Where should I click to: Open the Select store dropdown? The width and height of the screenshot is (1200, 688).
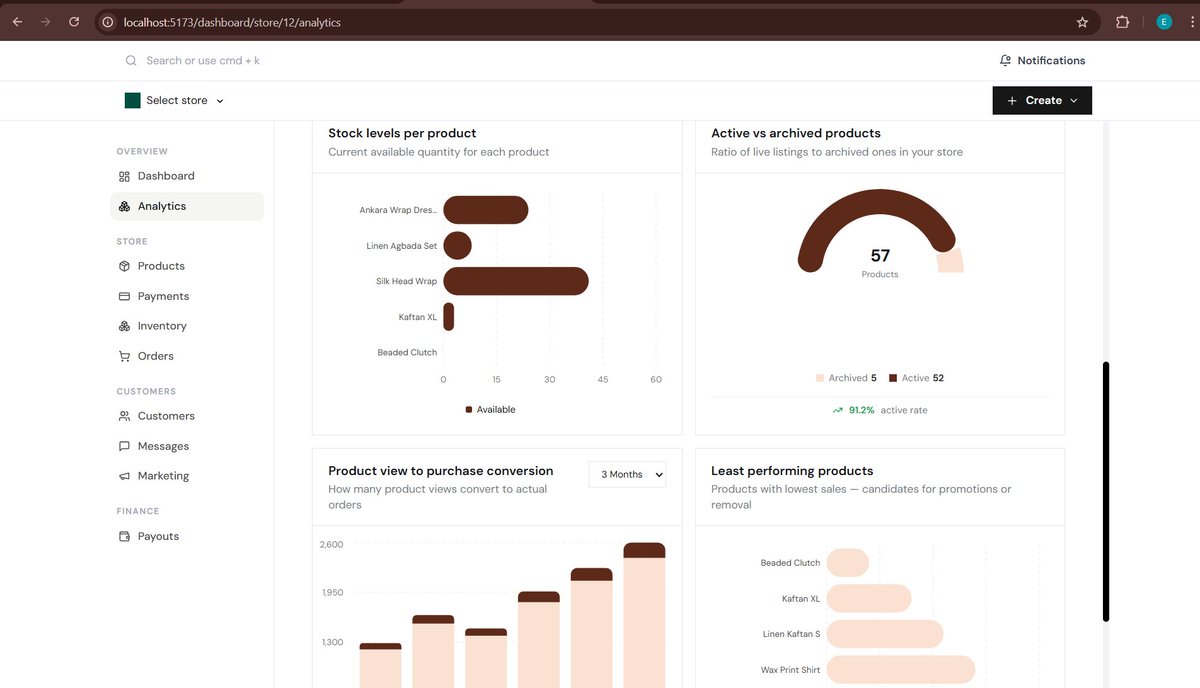[174, 101]
